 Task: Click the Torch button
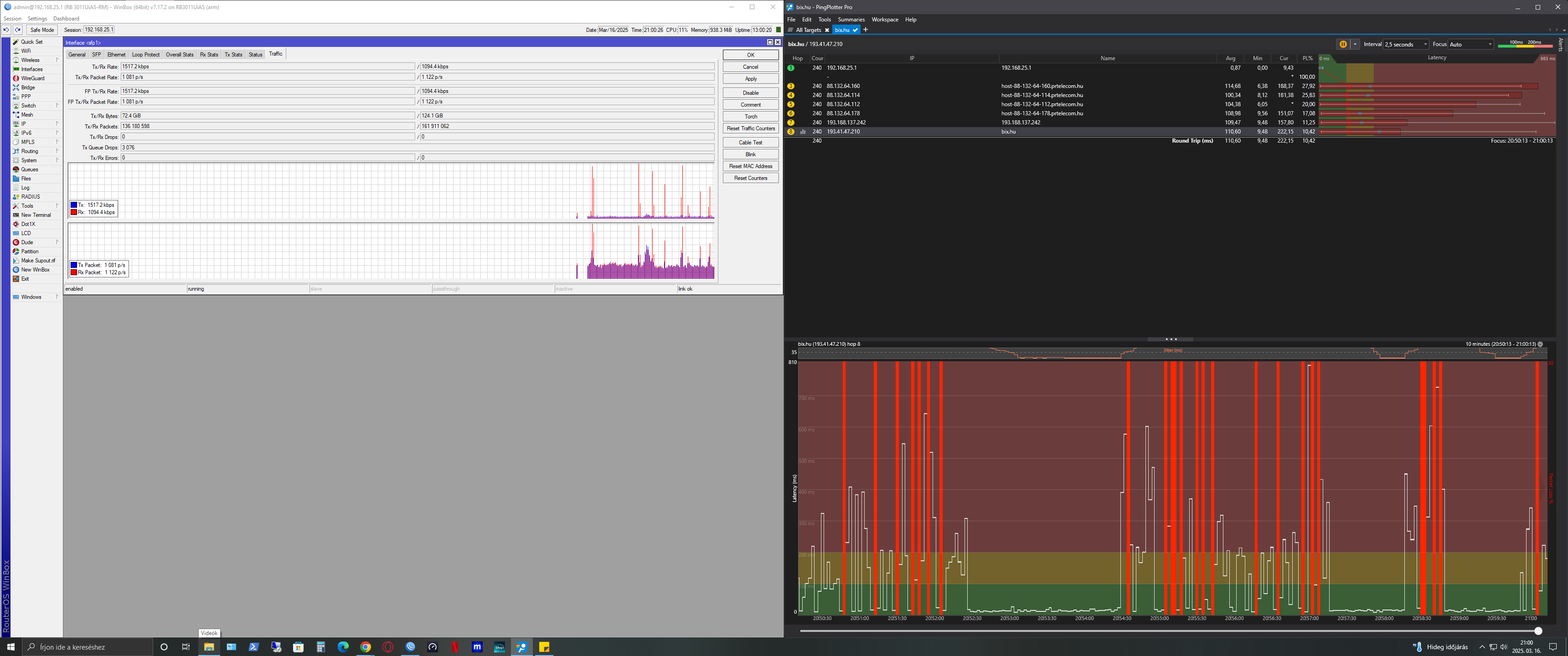[751, 116]
